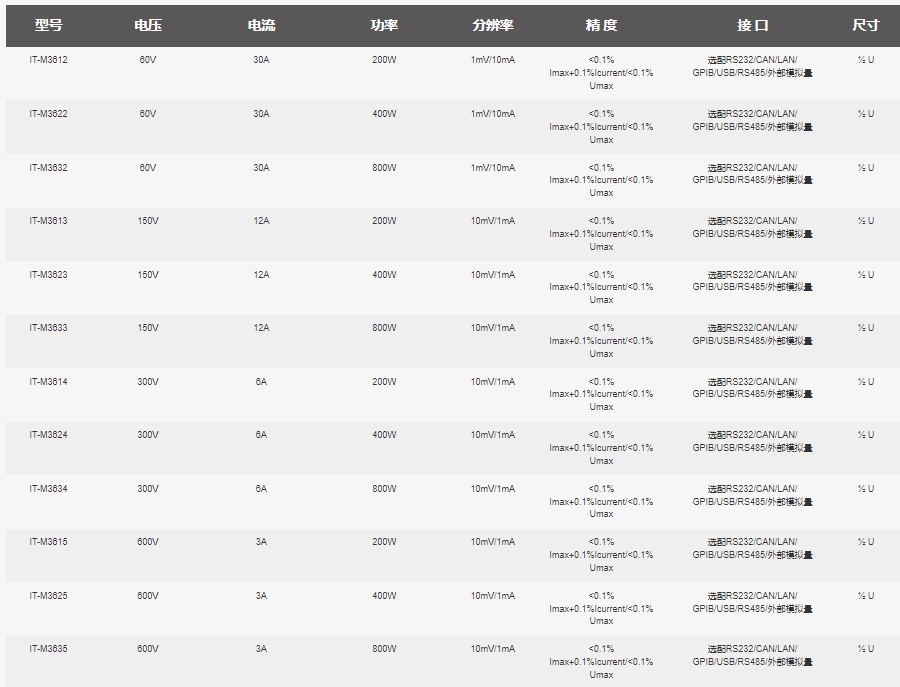Click the 600V voltage cell for IT-M3615
The height and width of the screenshot is (687, 900).
148,542
